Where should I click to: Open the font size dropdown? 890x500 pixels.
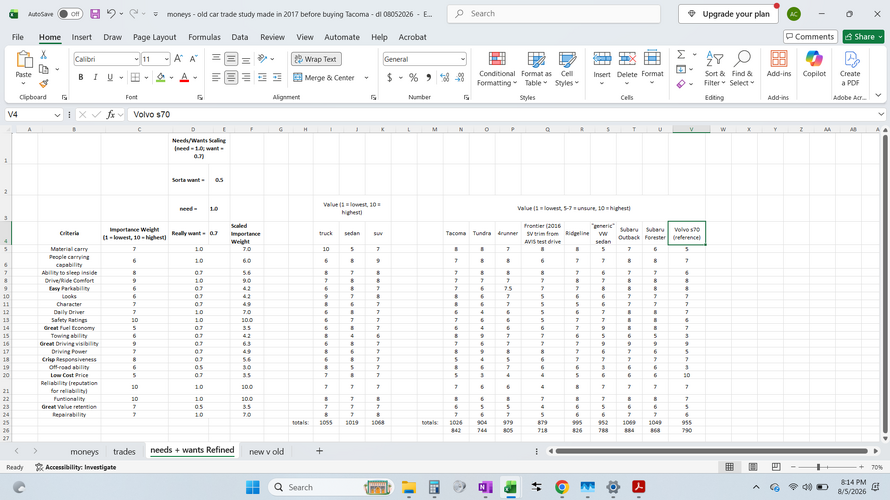[x=166, y=59]
